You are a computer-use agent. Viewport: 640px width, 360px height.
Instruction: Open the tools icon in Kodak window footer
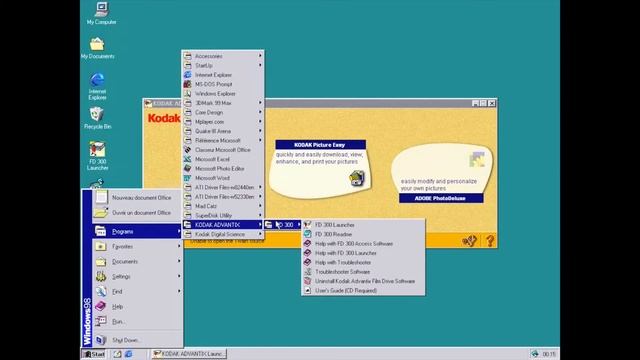(469, 241)
